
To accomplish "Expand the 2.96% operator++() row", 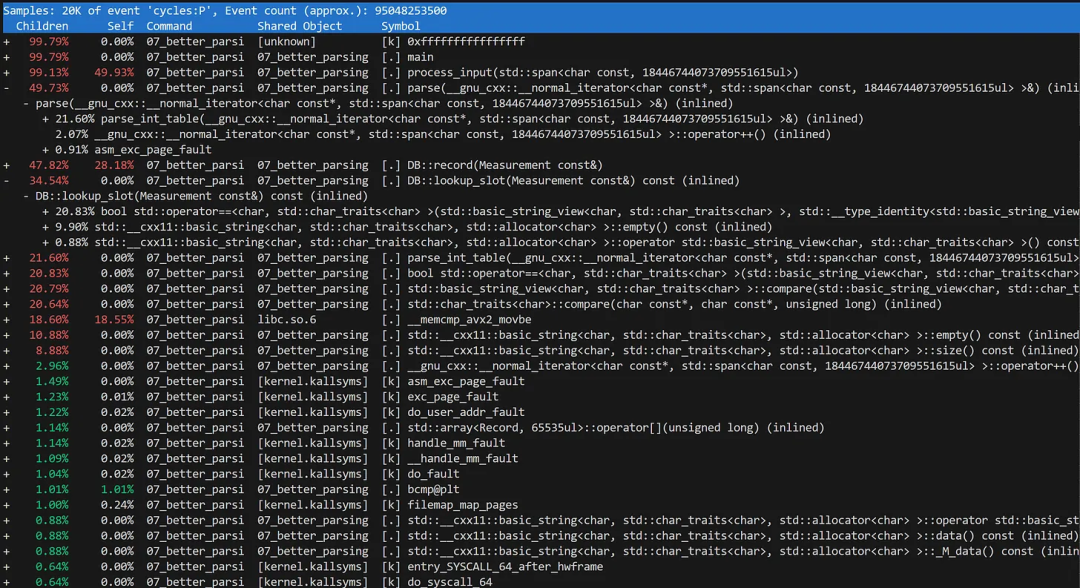I will pos(6,366).
